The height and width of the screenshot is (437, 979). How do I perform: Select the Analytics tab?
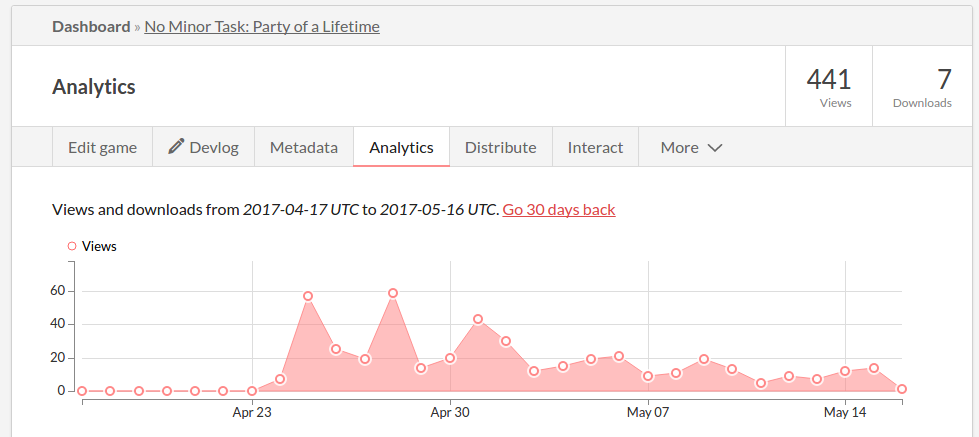pos(401,147)
